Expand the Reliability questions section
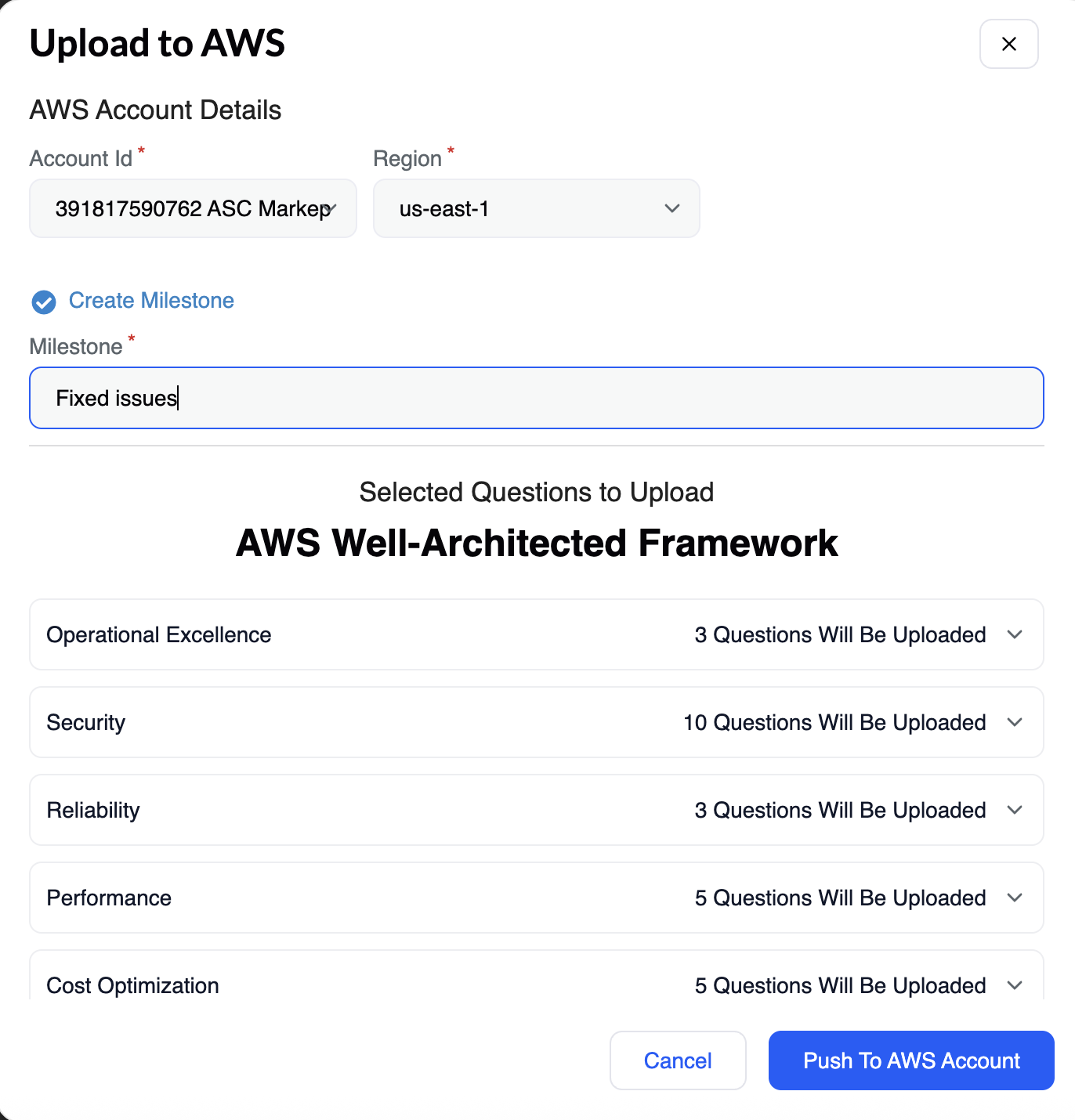1075x1120 pixels. (x=536, y=810)
